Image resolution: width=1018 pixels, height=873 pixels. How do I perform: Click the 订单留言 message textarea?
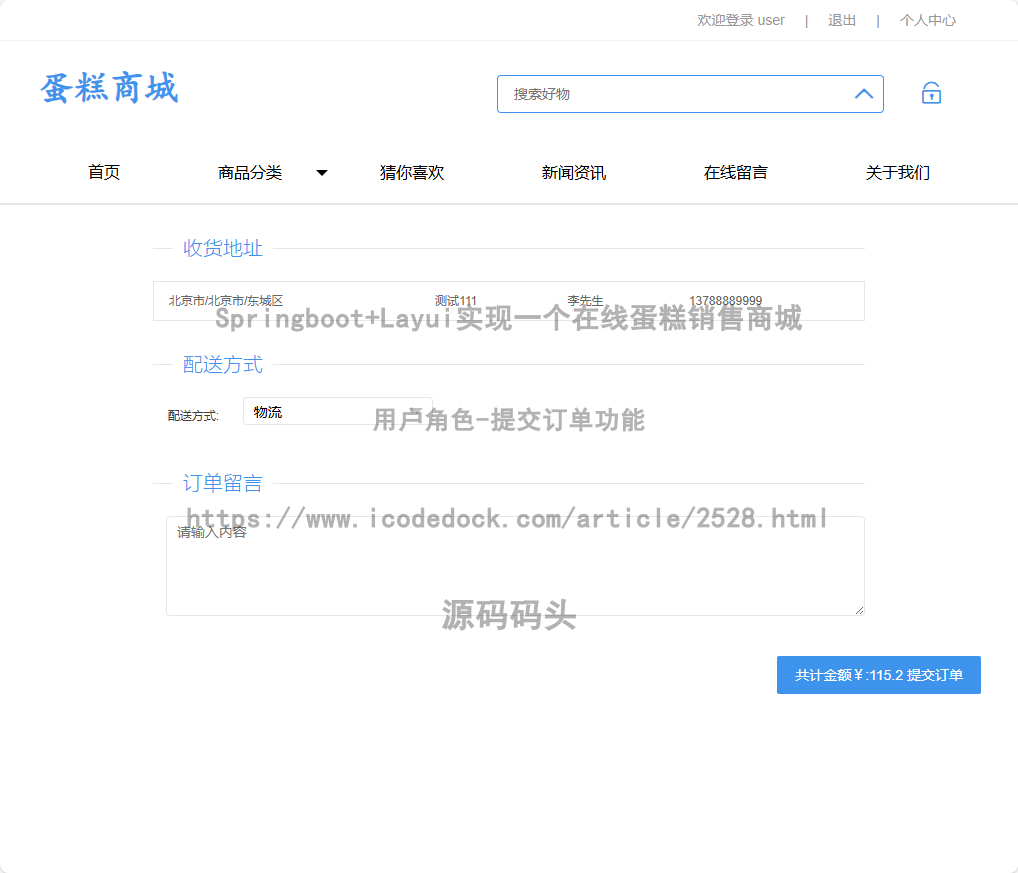click(515, 565)
